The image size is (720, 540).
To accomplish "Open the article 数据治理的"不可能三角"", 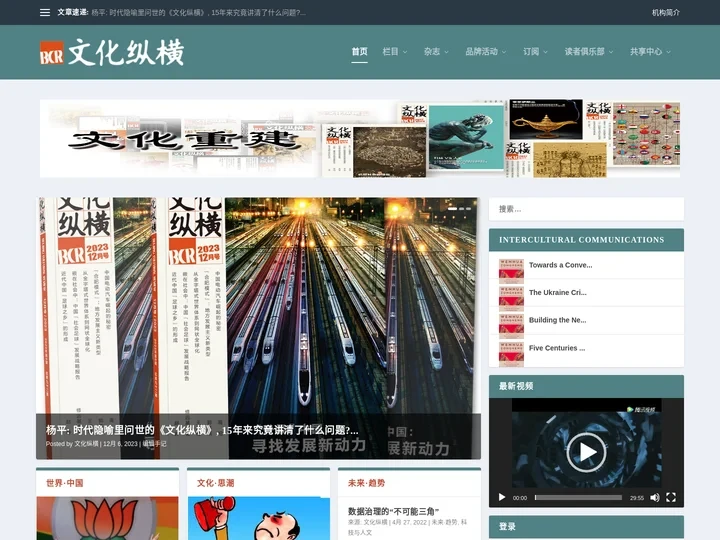I will [x=394, y=511].
